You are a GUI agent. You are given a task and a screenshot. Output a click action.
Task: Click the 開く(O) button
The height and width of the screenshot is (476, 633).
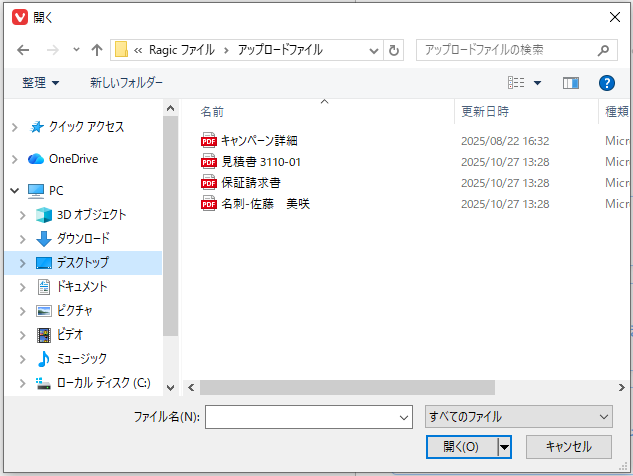click(x=460, y=447)
